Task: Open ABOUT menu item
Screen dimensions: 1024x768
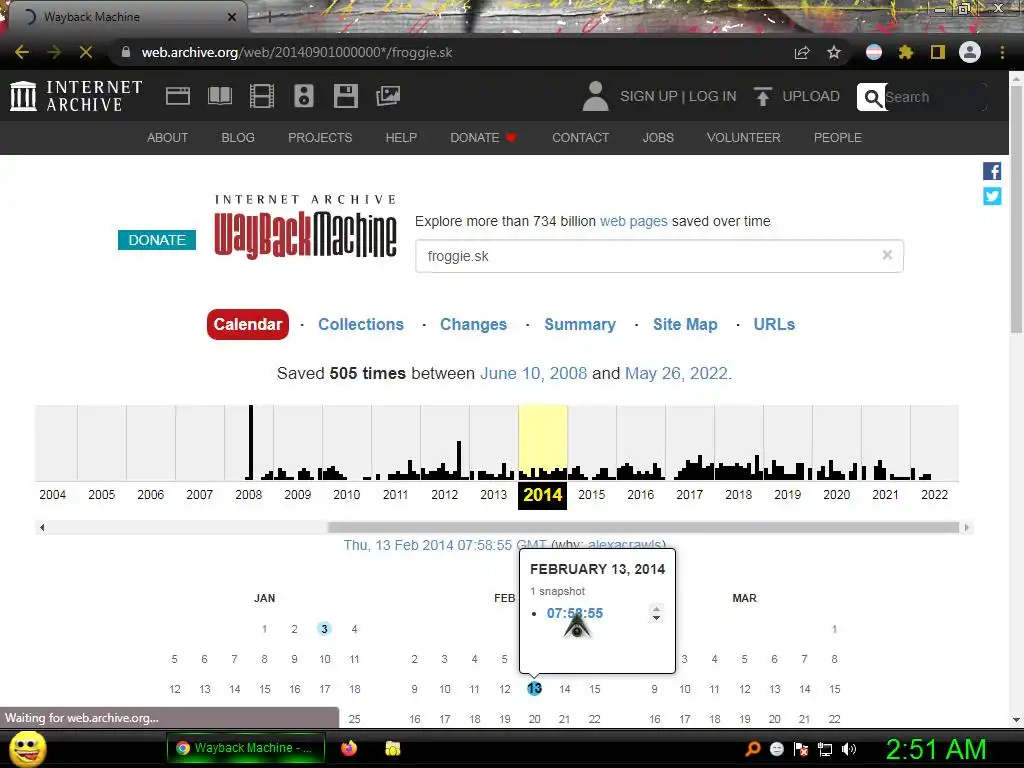Action: (x=167, y=138)
